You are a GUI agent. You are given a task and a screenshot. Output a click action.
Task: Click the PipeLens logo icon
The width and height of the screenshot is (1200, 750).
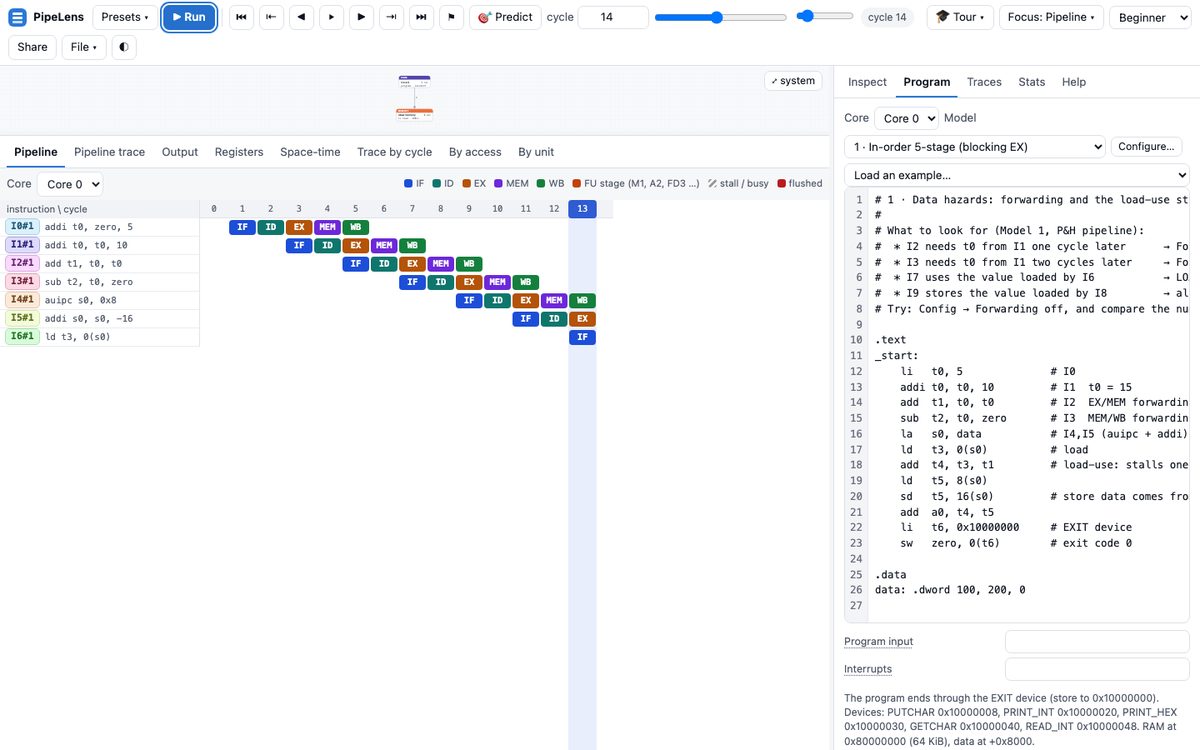pyautogui.click(x=18, y=17)
